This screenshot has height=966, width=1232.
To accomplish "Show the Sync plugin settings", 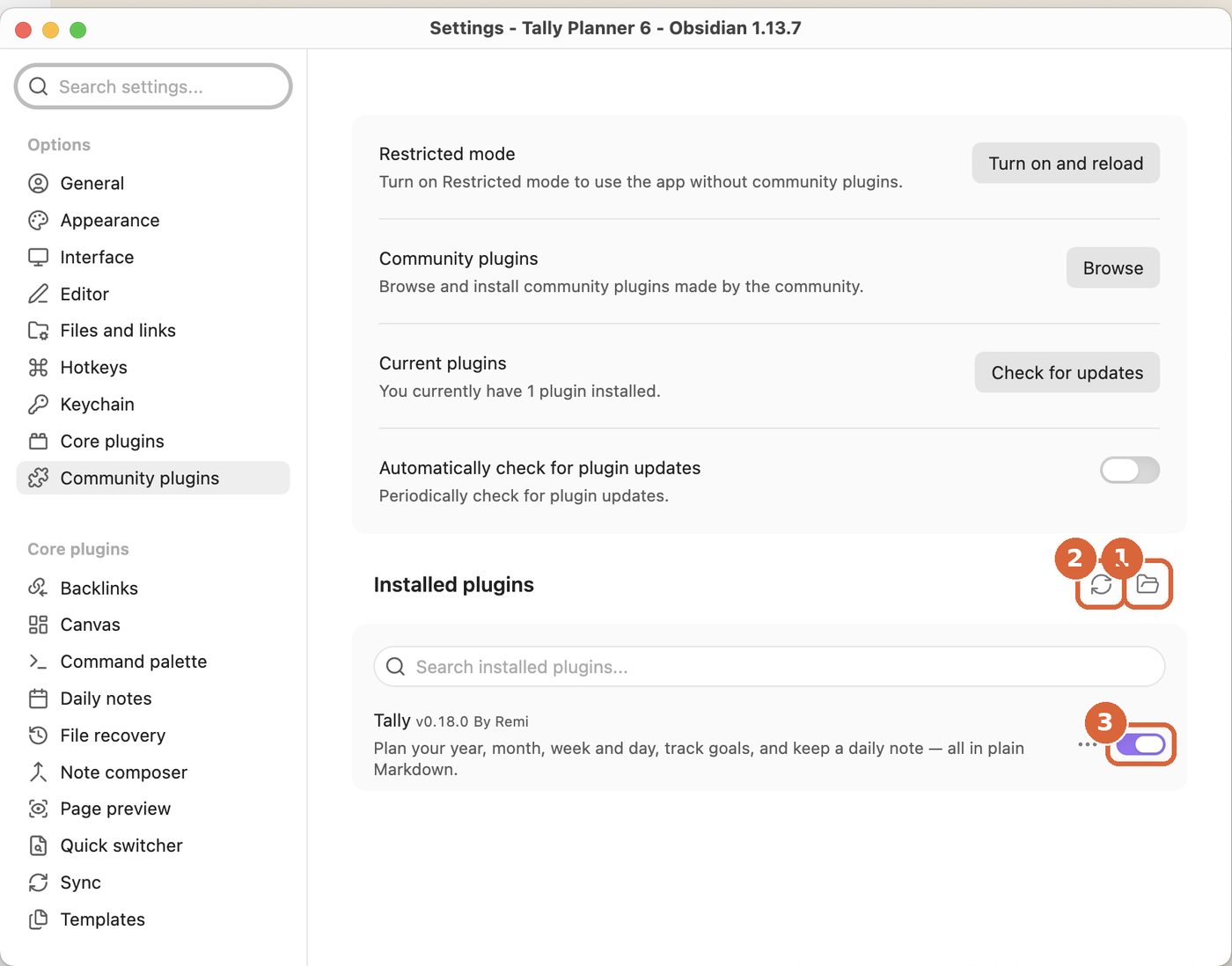I will [153, 882].
